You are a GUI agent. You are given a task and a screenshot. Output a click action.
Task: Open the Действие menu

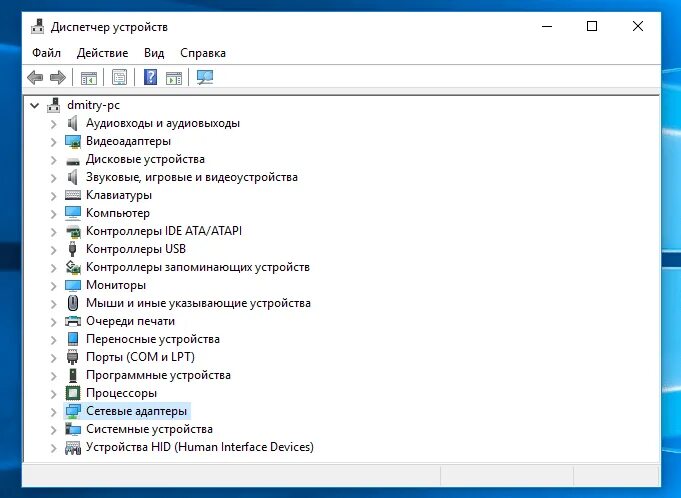(102, 53)
